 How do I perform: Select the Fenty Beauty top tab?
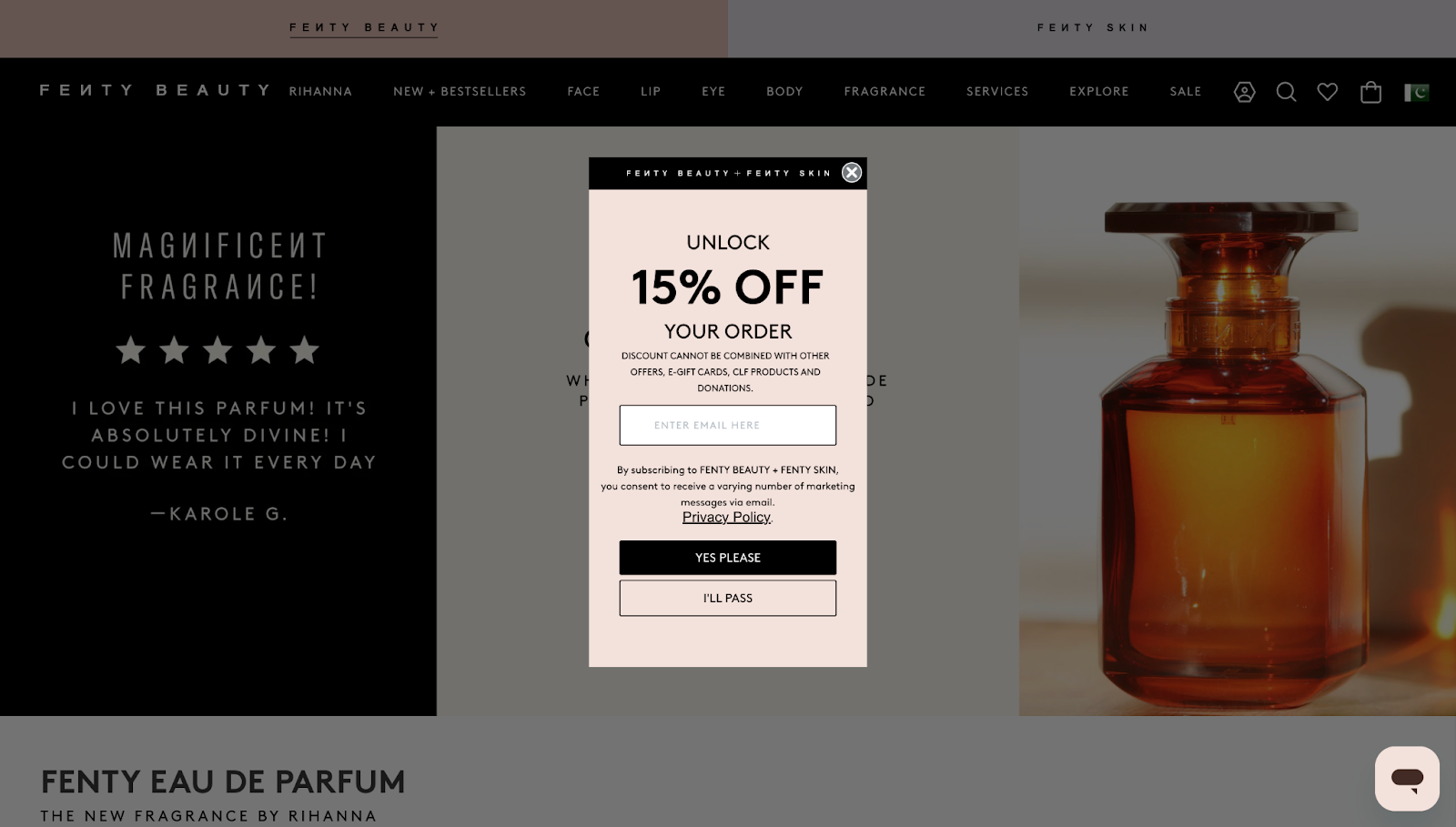click(364, 28)
